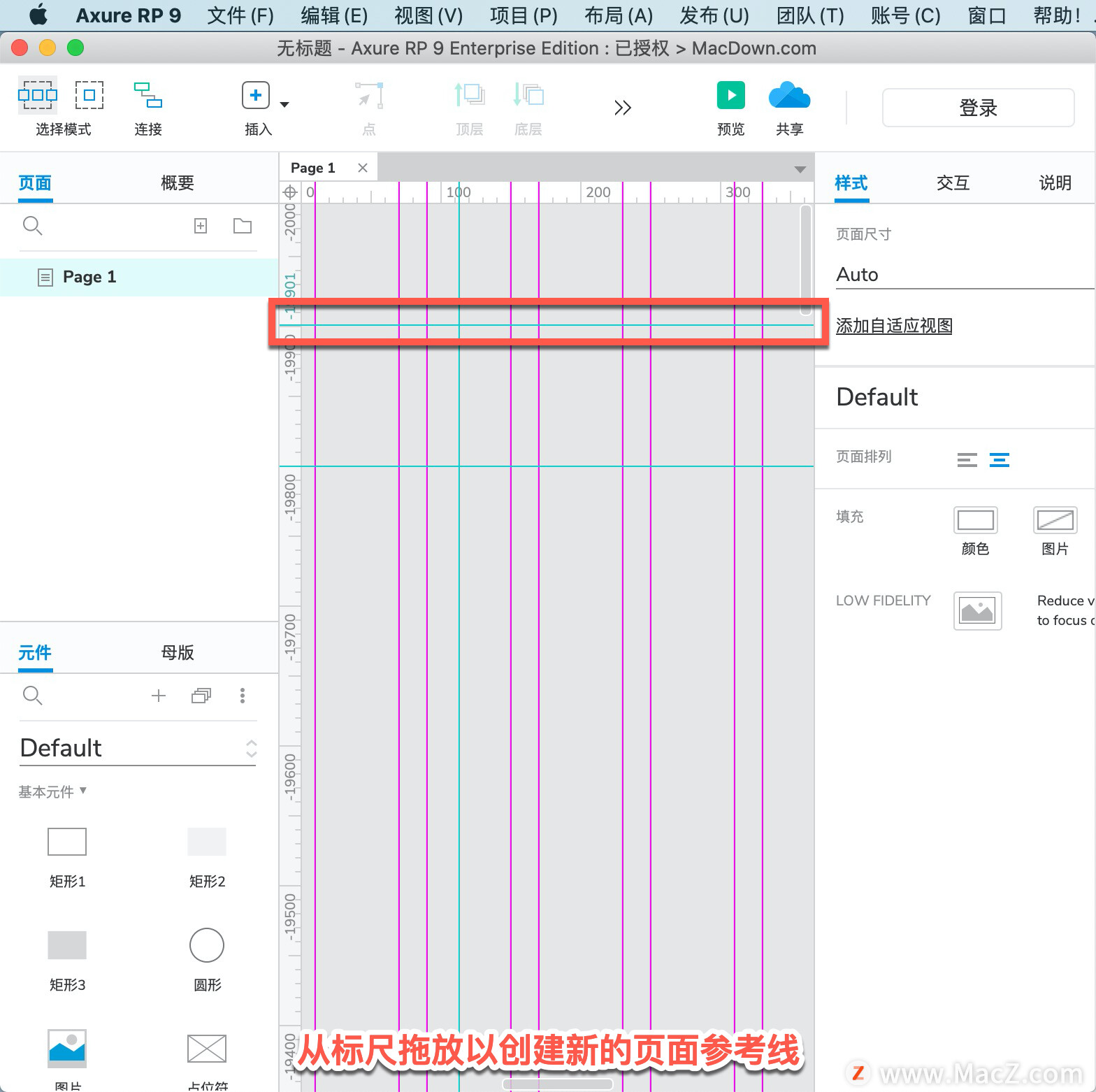This screenshot has width=1096, height=1092.
Task: Click the search icon in the Libraries panel
Action: tap(33, 696)
